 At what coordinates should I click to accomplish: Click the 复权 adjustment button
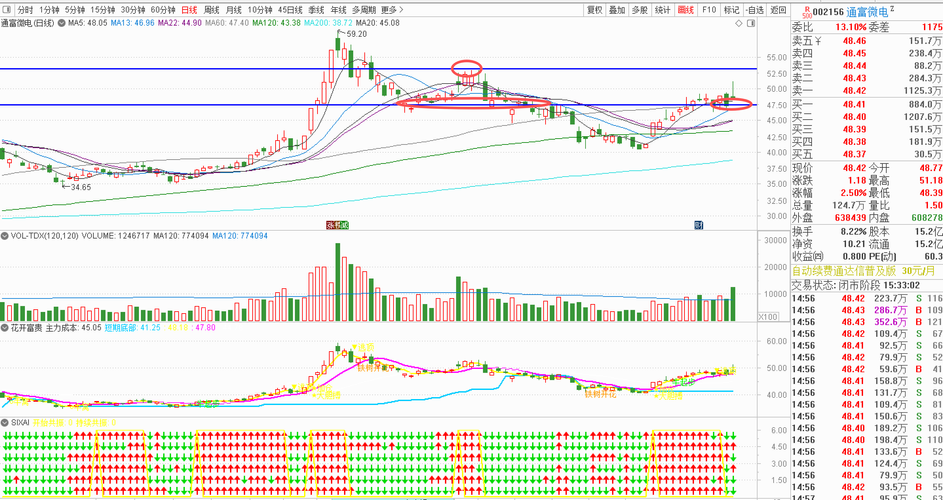tap(595, 10)
